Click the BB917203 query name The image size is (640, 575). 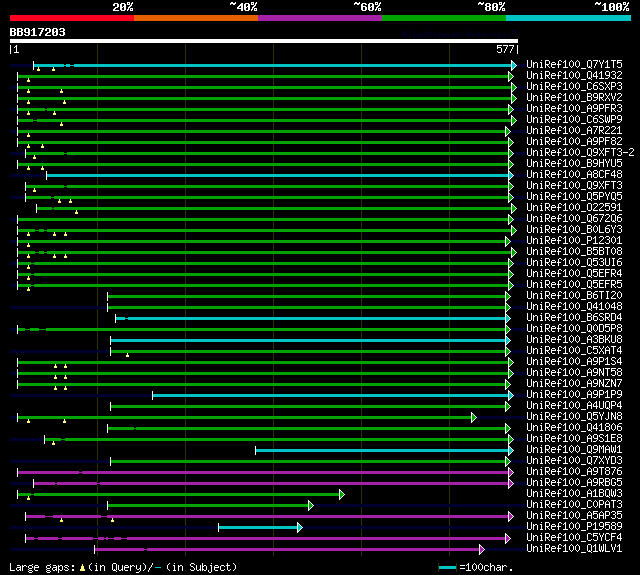click(x=38, y=32)
